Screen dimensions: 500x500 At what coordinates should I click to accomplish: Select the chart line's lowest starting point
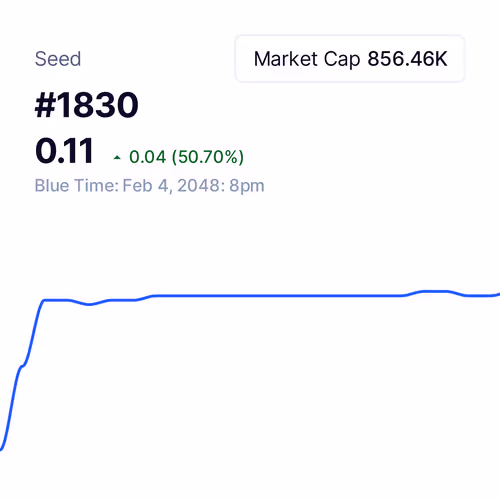2,449
